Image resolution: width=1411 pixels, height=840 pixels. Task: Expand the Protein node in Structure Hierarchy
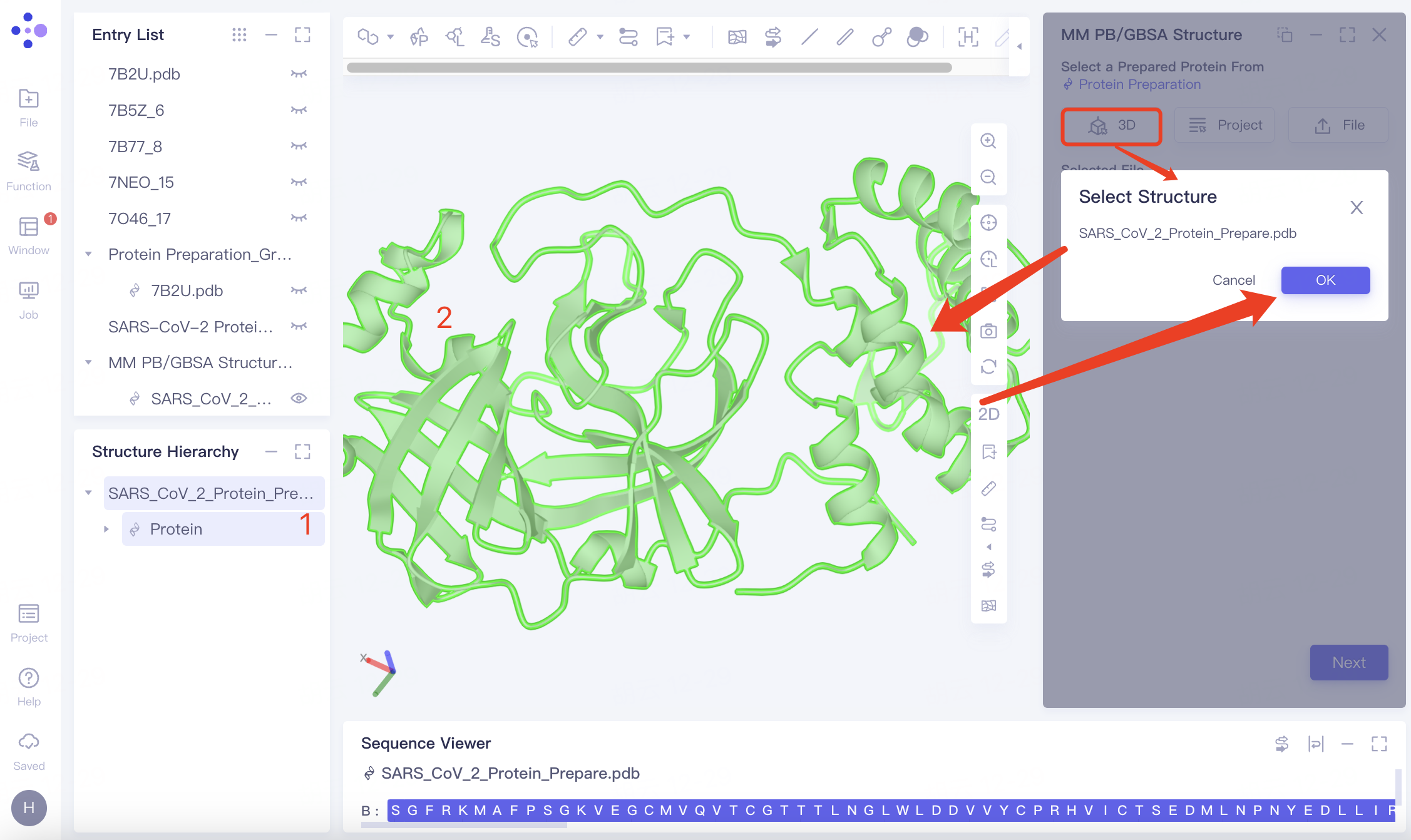coord(105,529)
